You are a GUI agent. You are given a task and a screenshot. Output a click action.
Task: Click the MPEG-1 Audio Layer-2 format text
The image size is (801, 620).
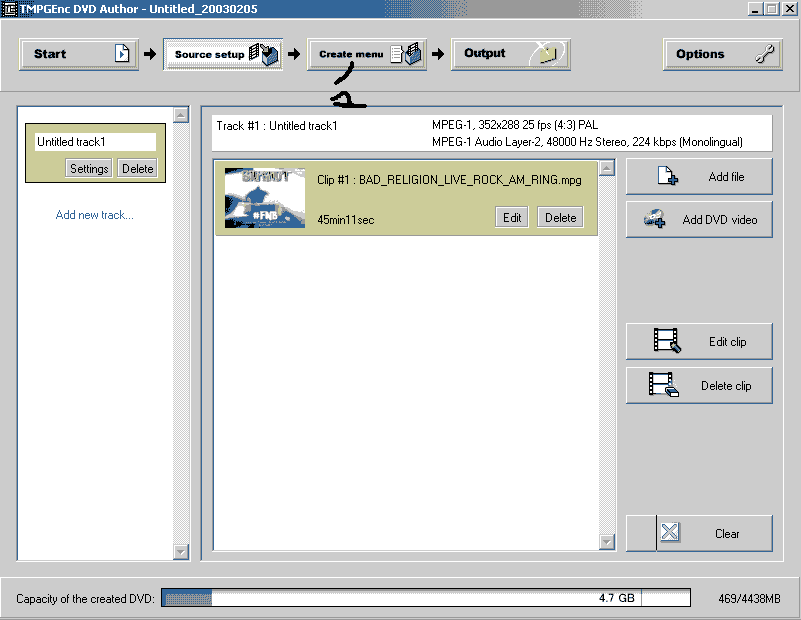click(x=587, y=141)
